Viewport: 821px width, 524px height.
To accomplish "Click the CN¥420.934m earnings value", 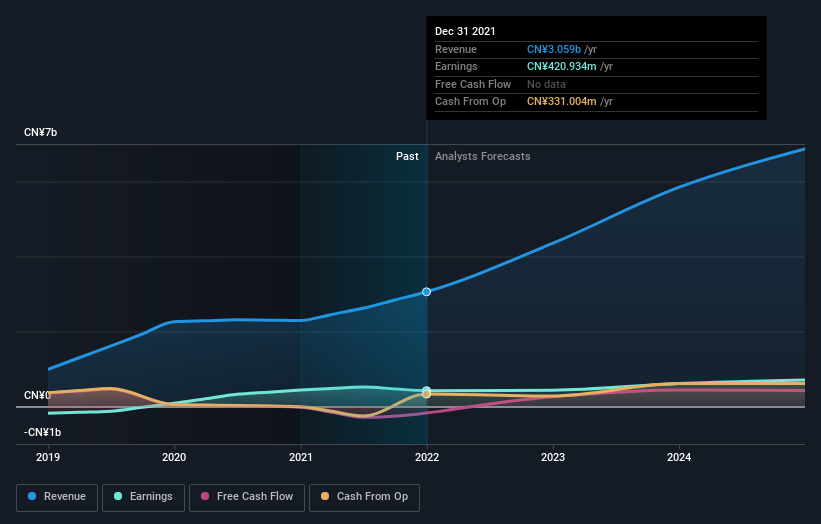I will point(561,66).
